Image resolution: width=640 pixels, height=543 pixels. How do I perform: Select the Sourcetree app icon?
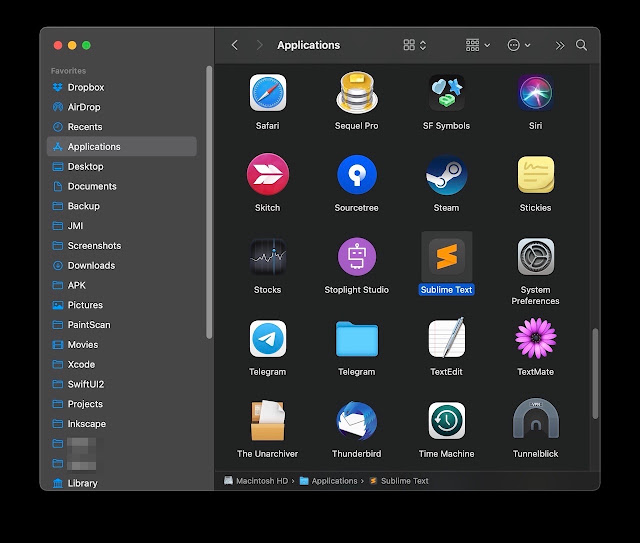click(357, 175)
